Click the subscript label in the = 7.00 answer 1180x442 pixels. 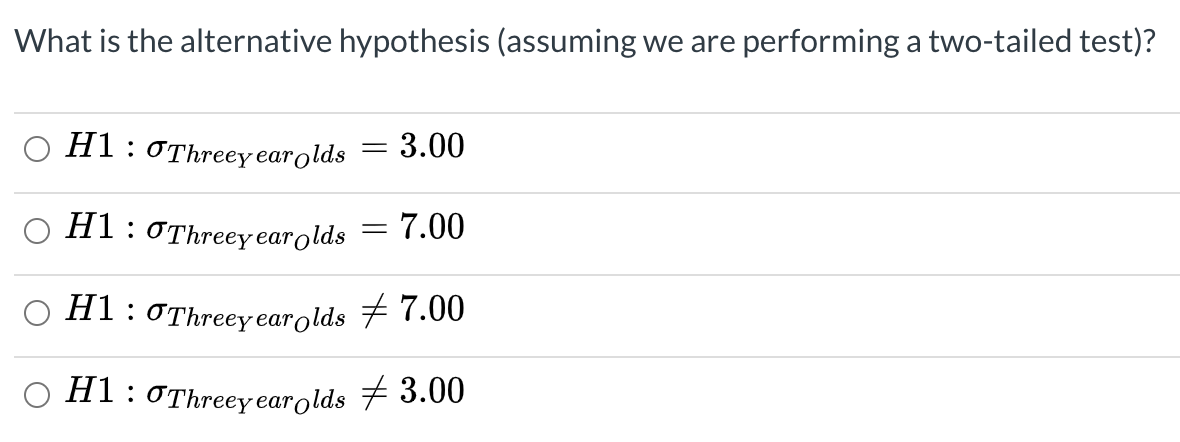(258, 237)
